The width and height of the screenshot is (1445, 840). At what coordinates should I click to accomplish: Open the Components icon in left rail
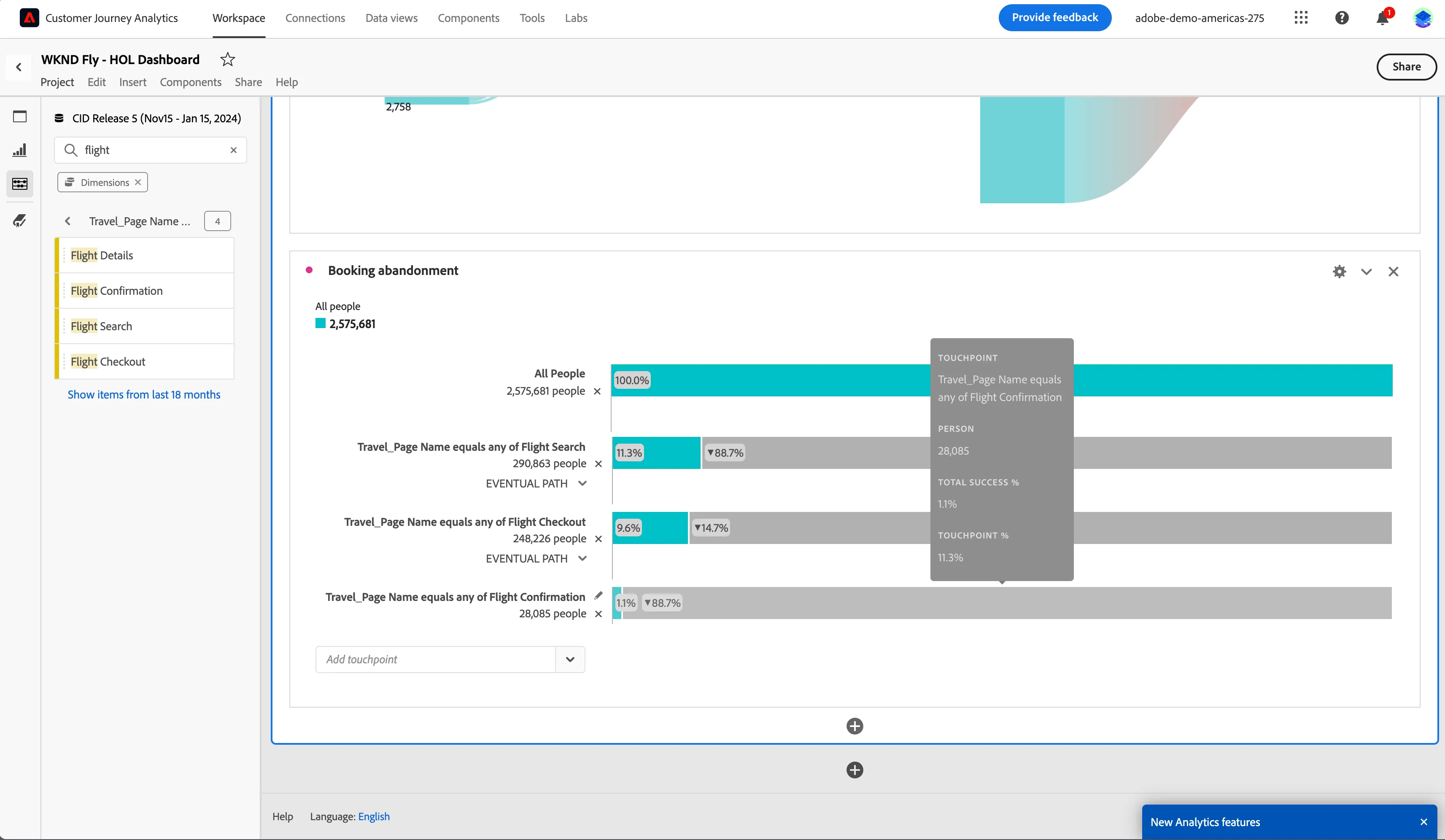[19, 183]
